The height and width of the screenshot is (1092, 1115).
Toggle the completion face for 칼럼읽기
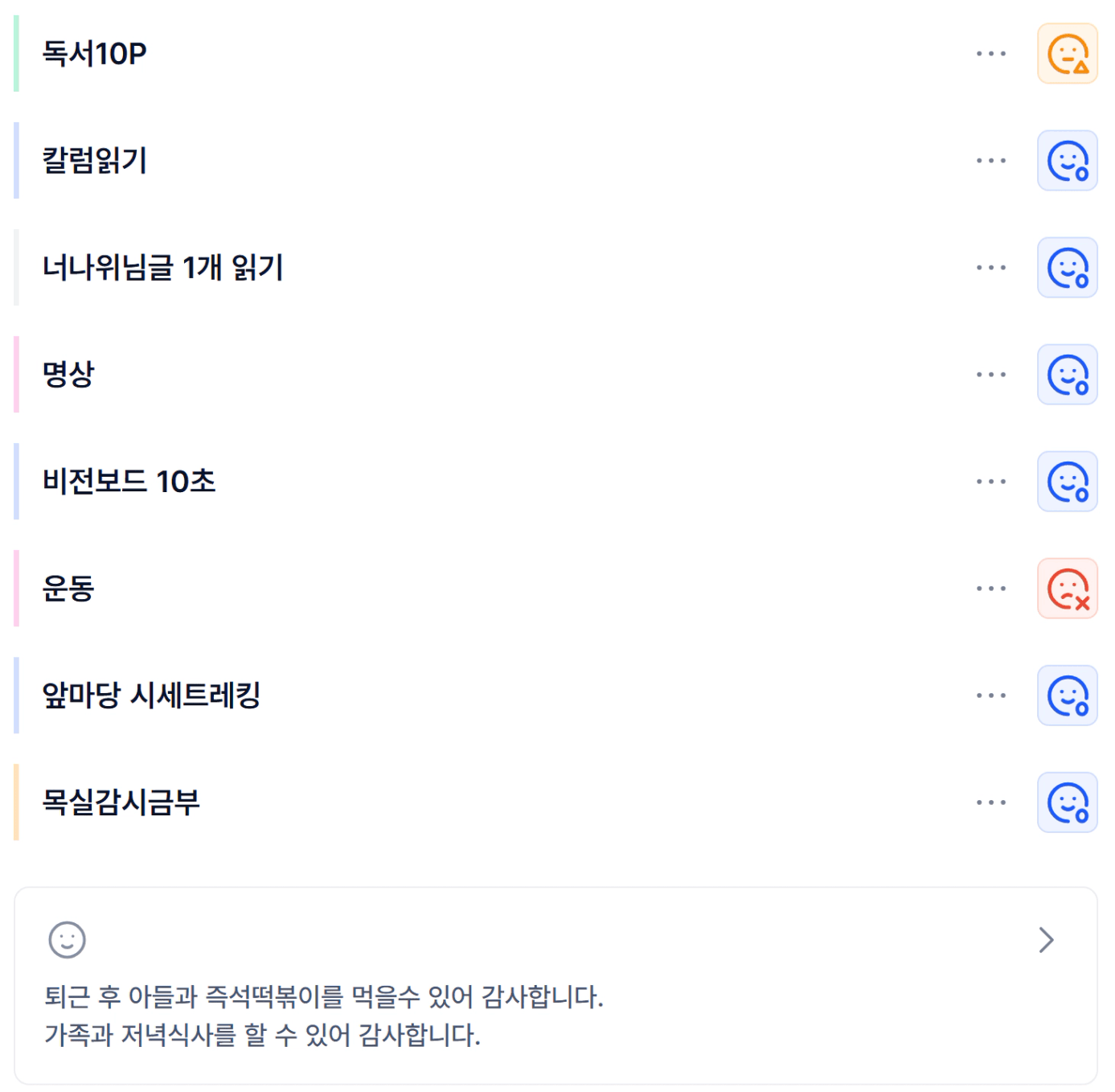coord(1067,161)
